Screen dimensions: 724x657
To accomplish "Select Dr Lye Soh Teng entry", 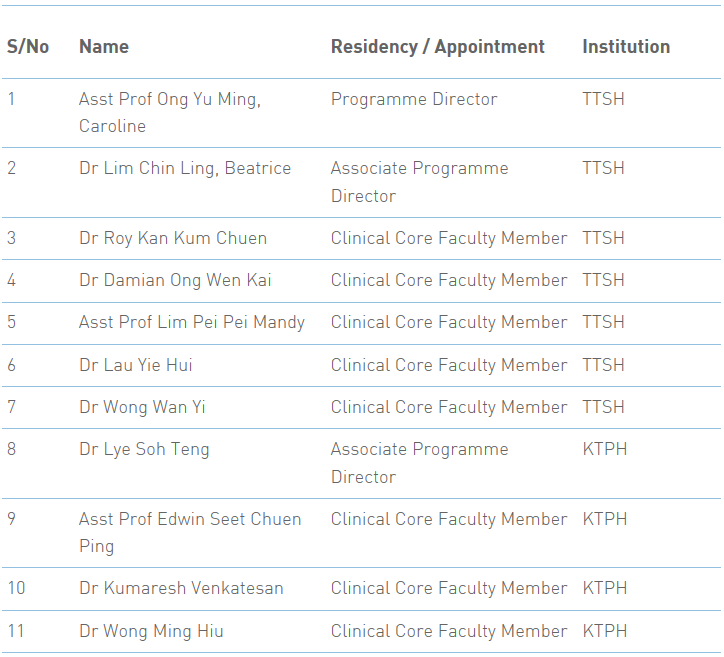I will point(144,449).
